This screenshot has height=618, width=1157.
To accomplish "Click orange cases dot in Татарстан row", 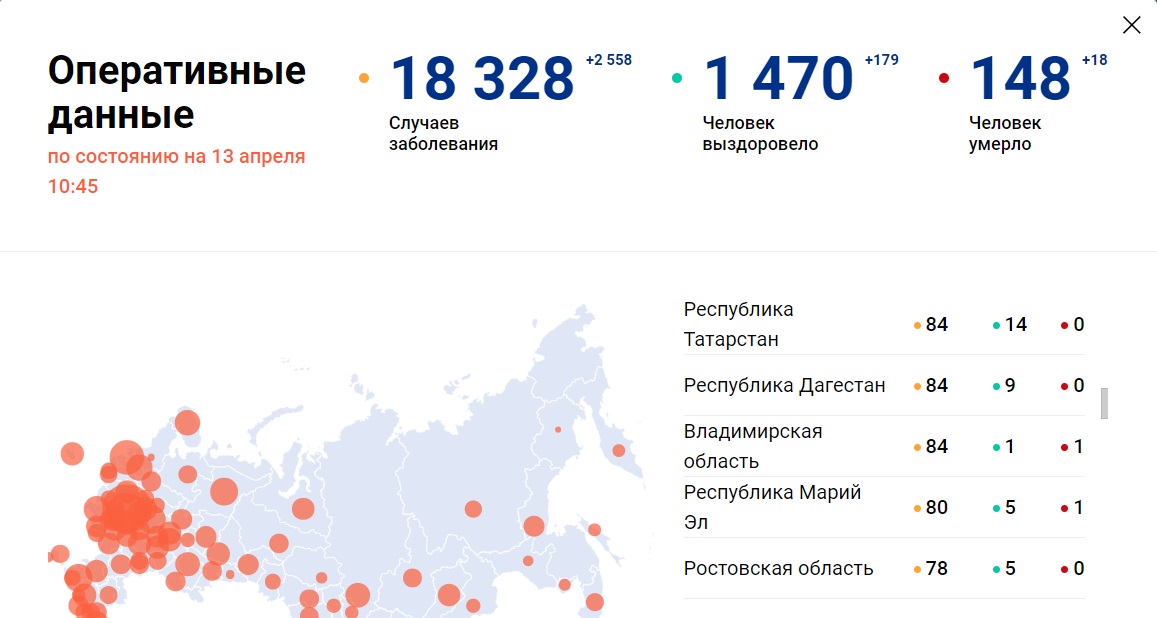I will click(x=917, y=325).
